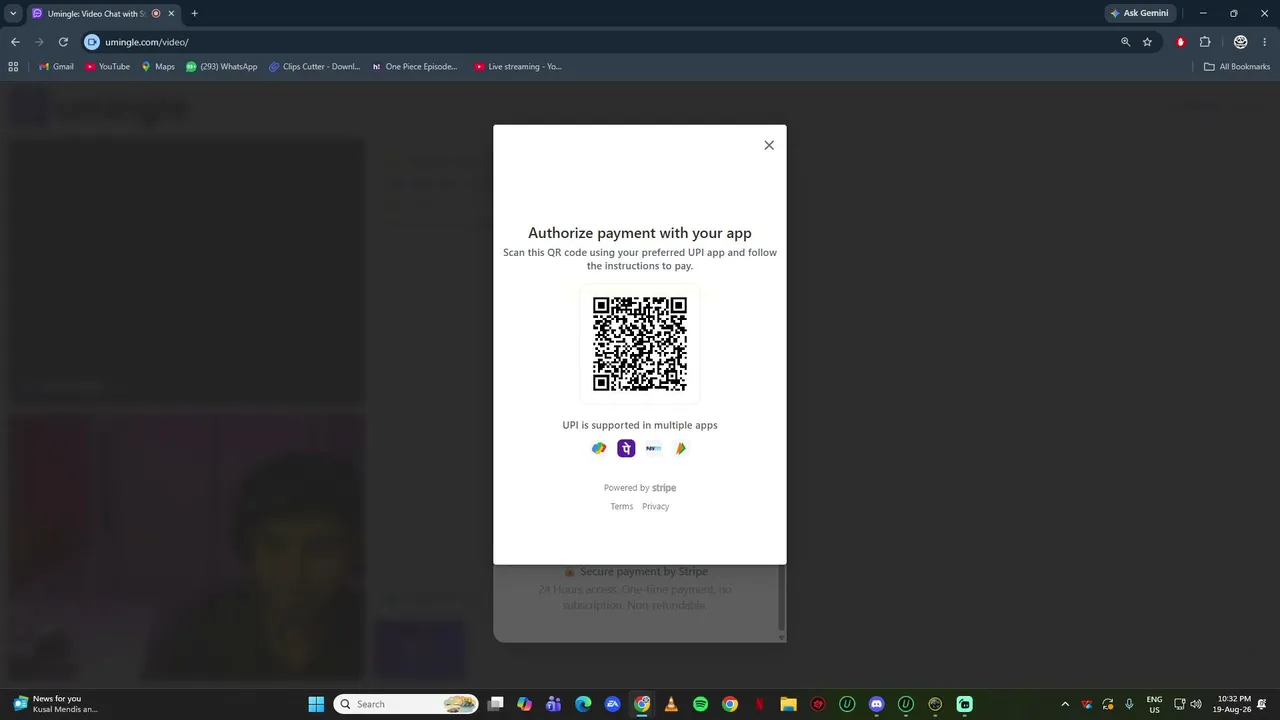
Task: Open the All Bookmarks folder
Action: point(1237,67)
